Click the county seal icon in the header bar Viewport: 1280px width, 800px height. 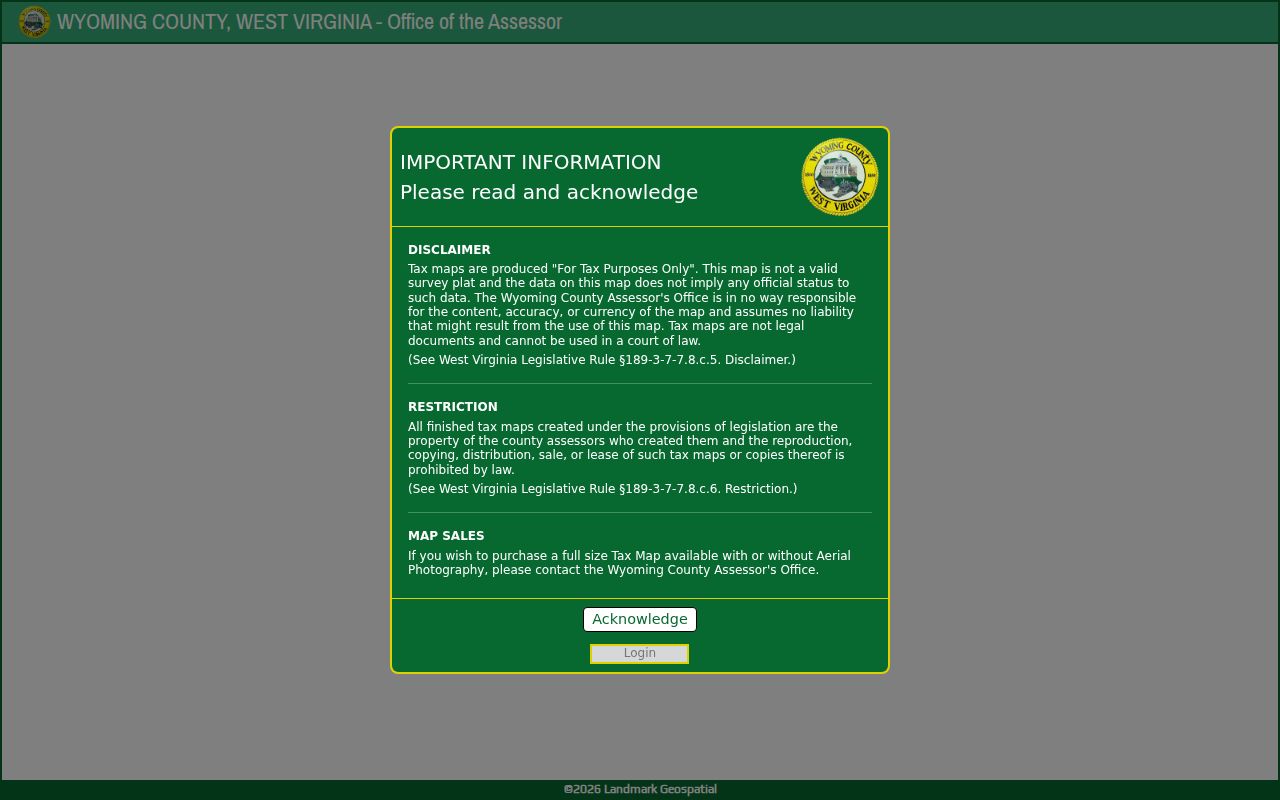[34, 22]
